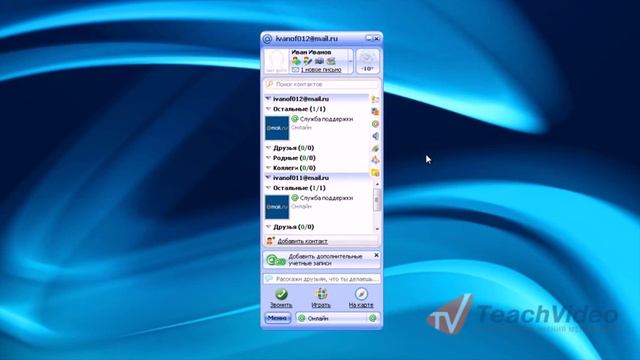Collapse Остальные (1/1) under ivanof012@mail.ru
Screen dimensions: 640x360
point(268,109)
